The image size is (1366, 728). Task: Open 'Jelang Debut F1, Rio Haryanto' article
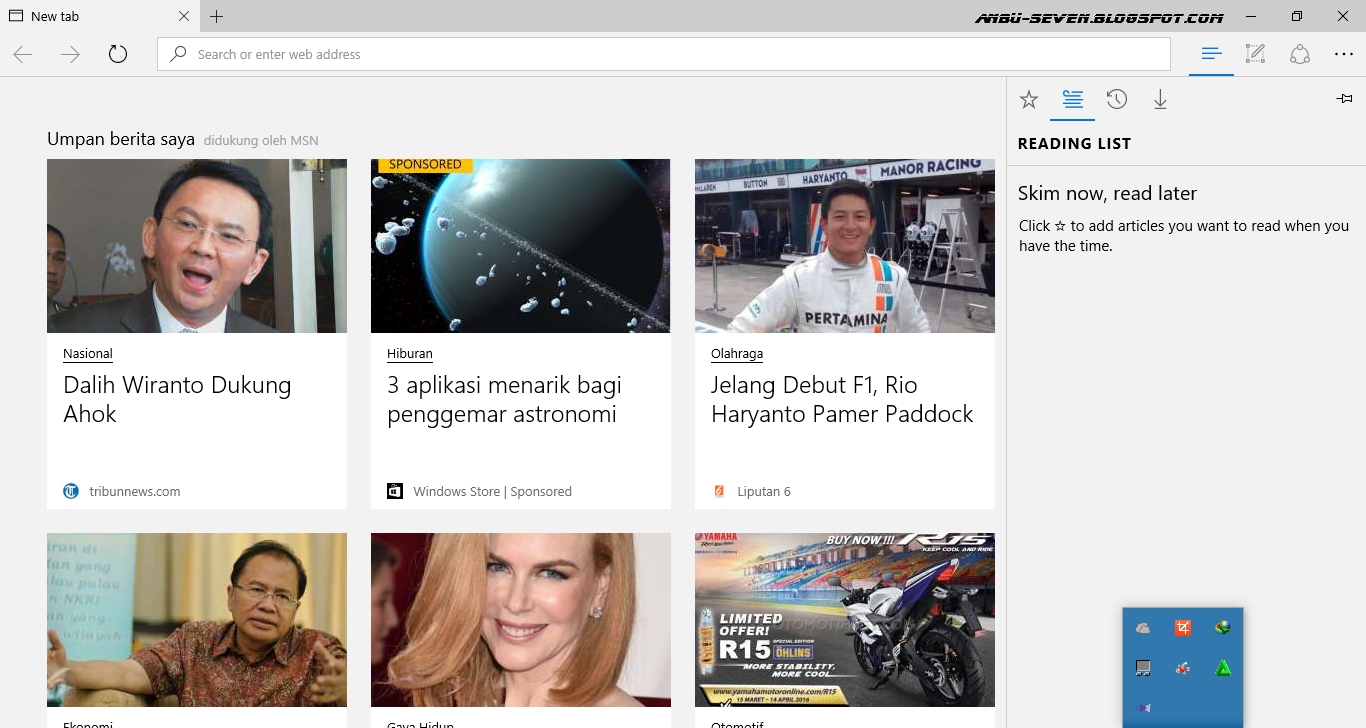pos(841,399)
